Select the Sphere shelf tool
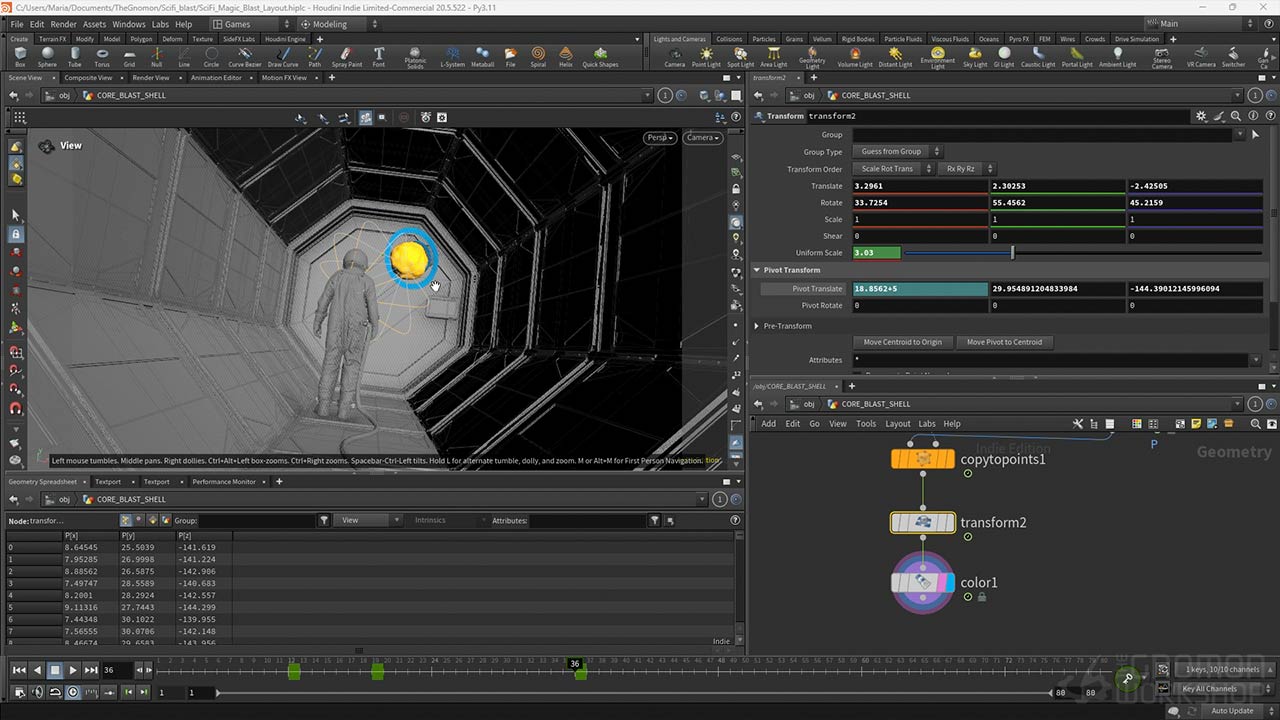This screenshot has height=720, width=1280. (x=47, y=56)
